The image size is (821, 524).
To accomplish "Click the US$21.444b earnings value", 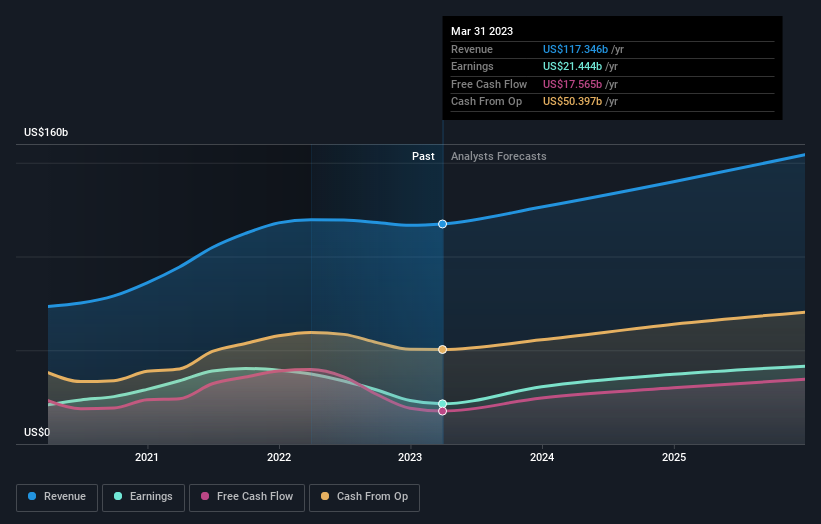I will click(572, 66).
